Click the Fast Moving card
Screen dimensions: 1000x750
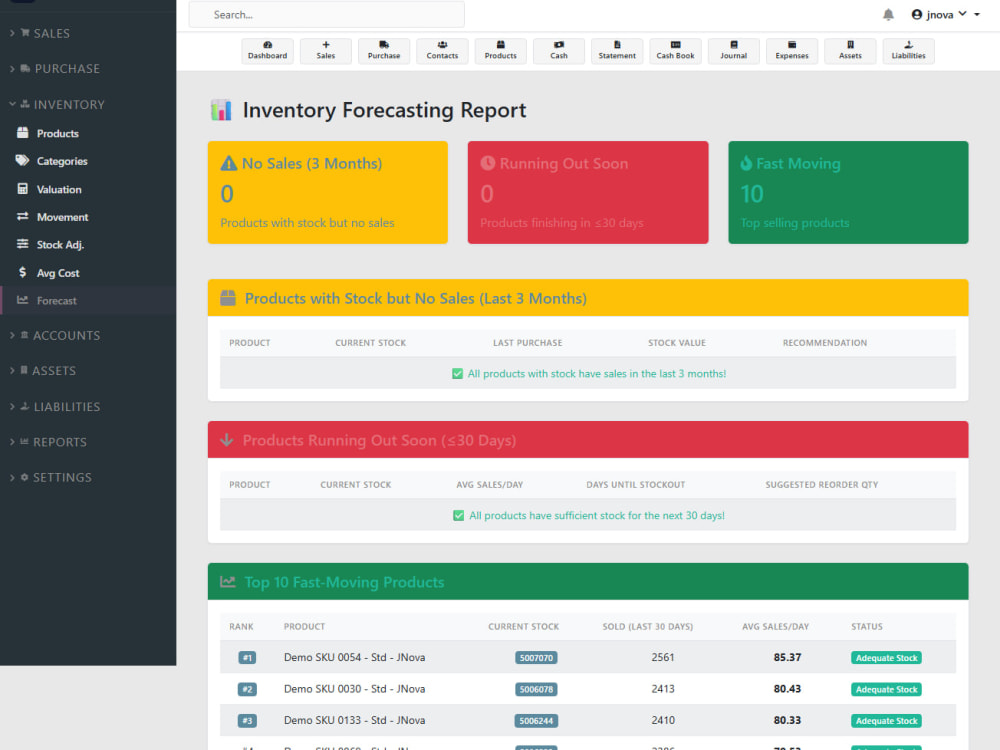click(848, 192)
